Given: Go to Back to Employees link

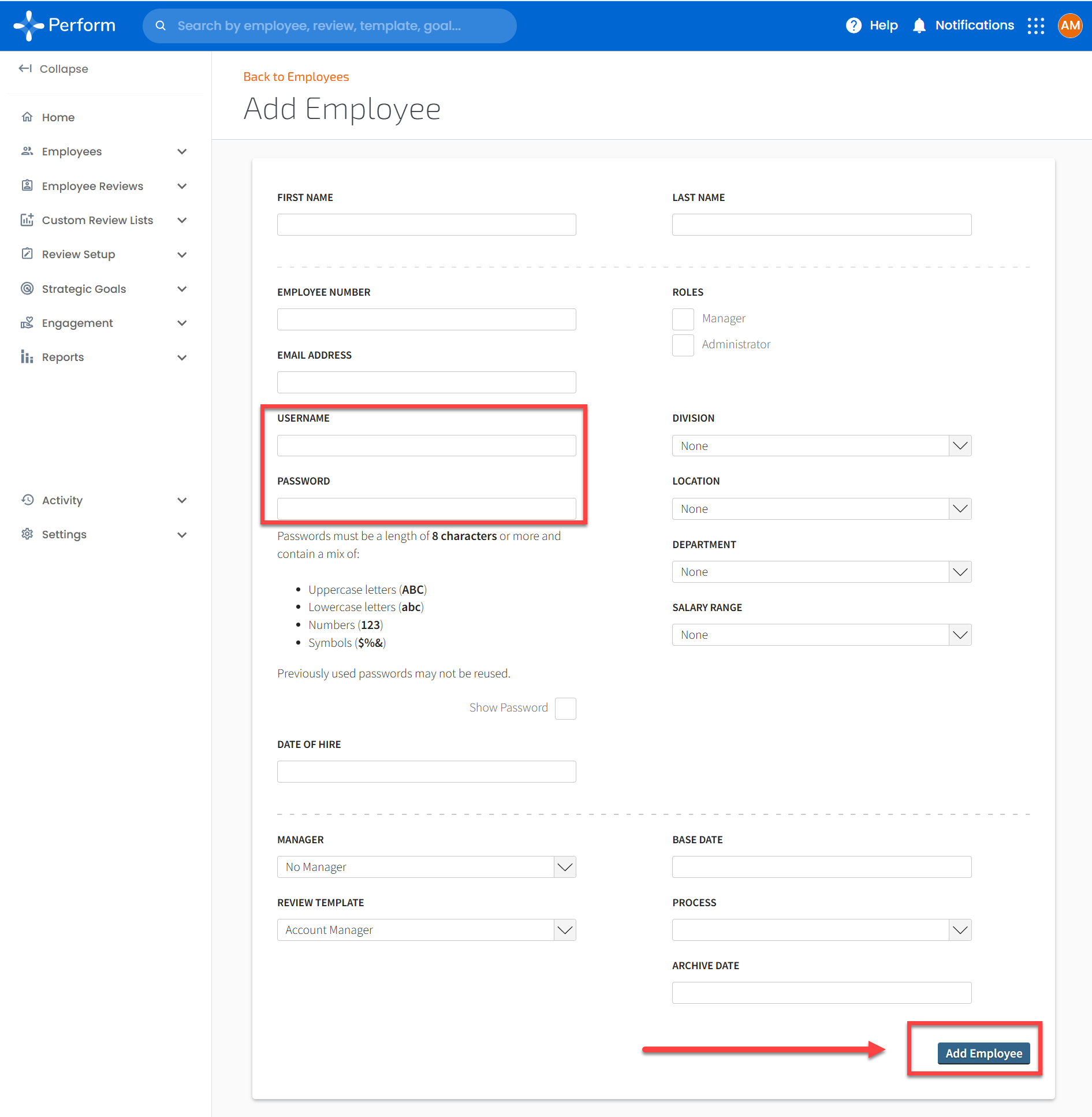Looking at the screenshot, I should 296,77.
